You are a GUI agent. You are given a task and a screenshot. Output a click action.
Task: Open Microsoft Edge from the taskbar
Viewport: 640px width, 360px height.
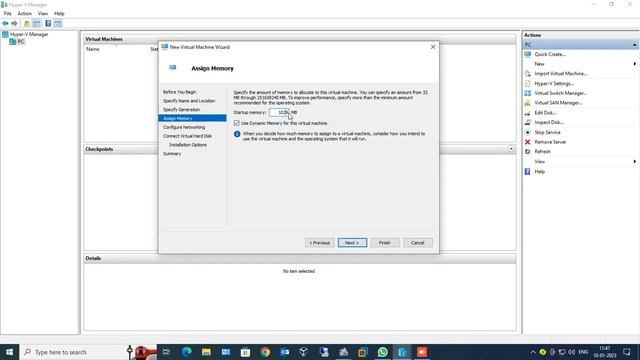pyautogui.click(x=187, y=352)
